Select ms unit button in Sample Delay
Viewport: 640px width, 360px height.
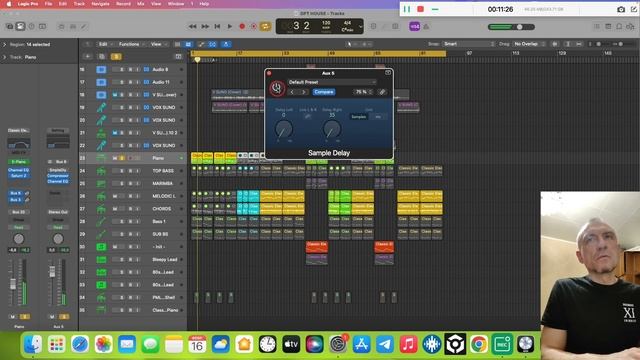[x=378, y=117]
